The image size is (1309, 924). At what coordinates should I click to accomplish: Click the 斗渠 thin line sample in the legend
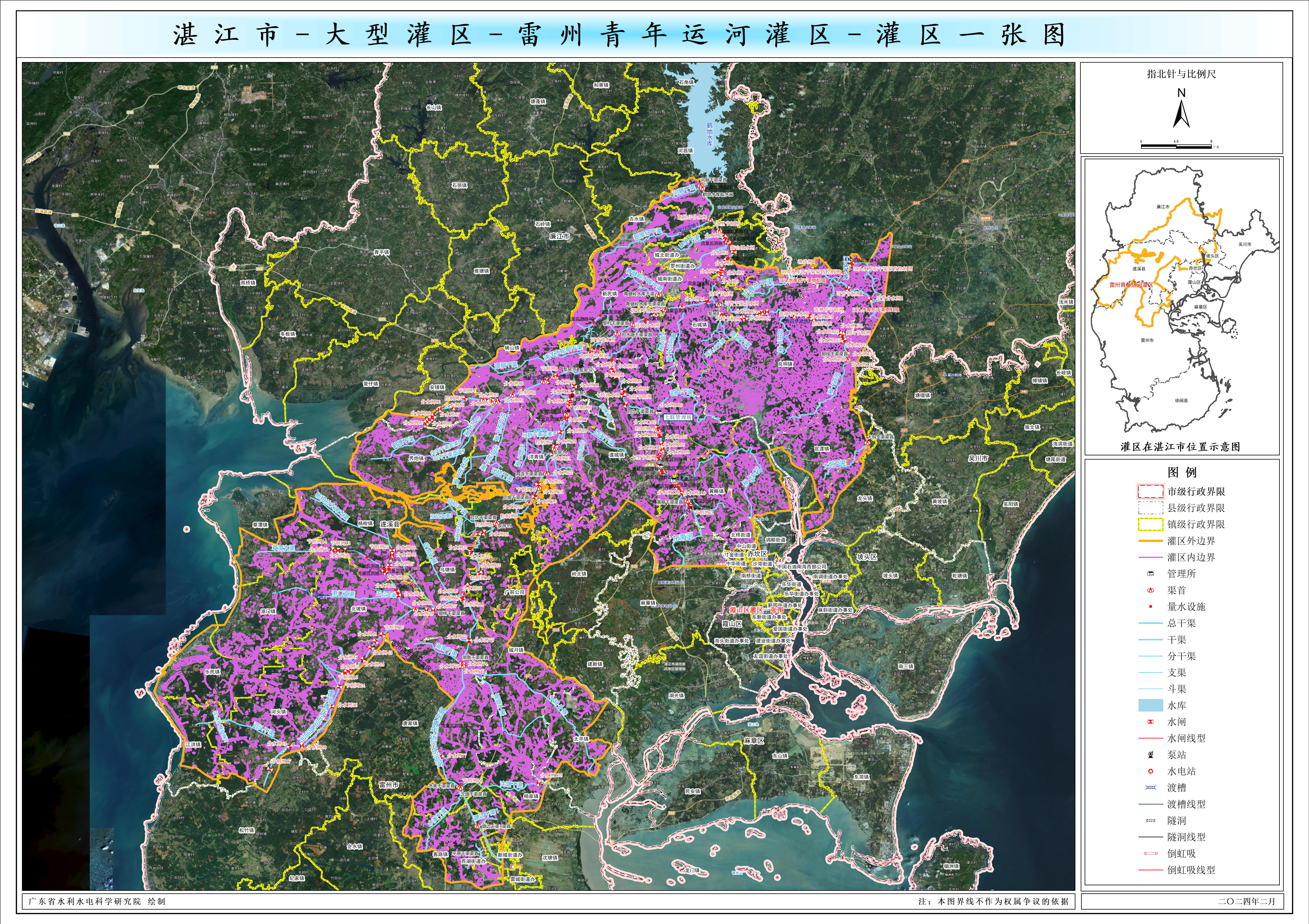point(1150,689)
